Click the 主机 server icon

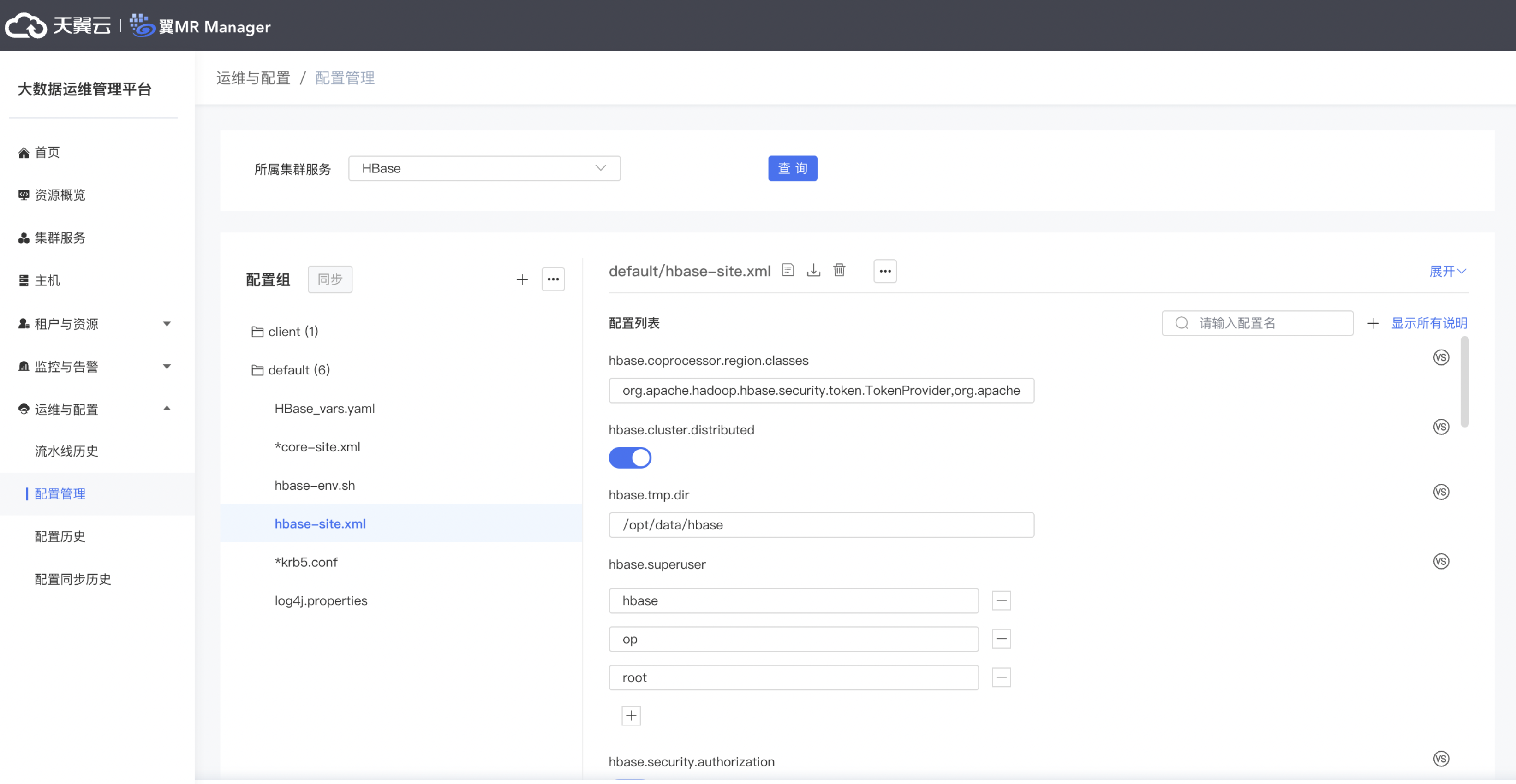[x=24, y=280]
